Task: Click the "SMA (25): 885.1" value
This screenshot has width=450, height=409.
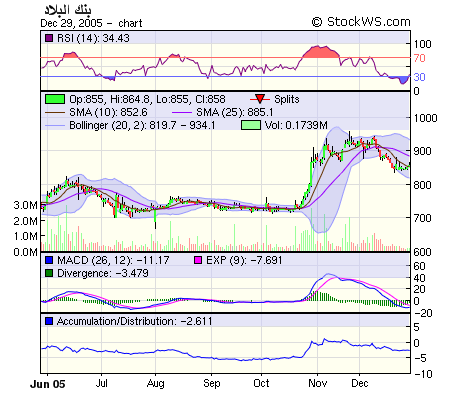Action: pos(235,112)
